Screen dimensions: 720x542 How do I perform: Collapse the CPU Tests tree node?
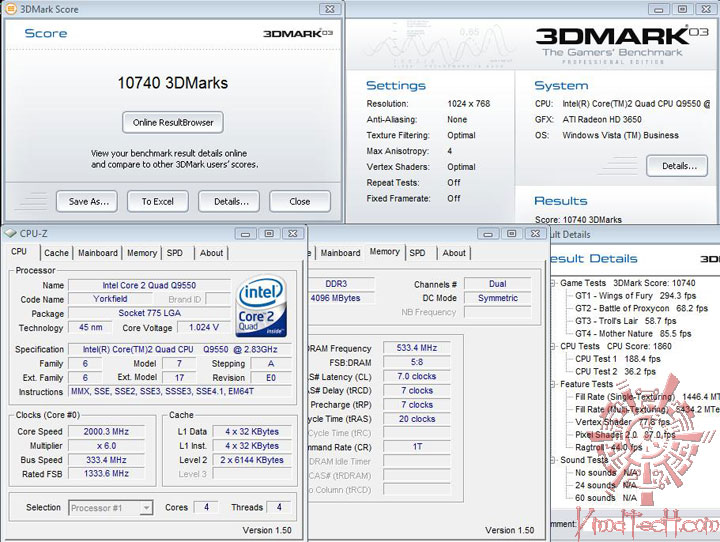(x=553, y=346)
